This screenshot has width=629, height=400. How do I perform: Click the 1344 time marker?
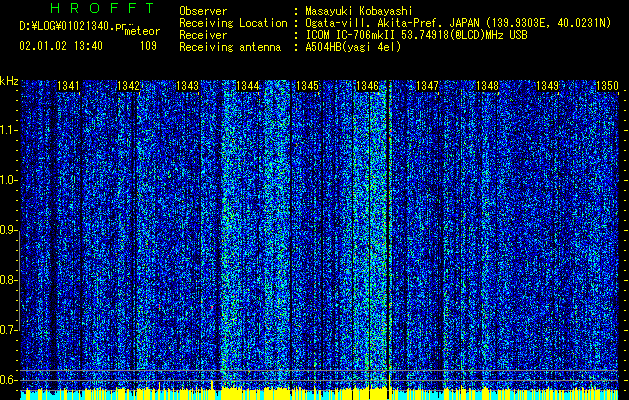click(x=248, y=86)
